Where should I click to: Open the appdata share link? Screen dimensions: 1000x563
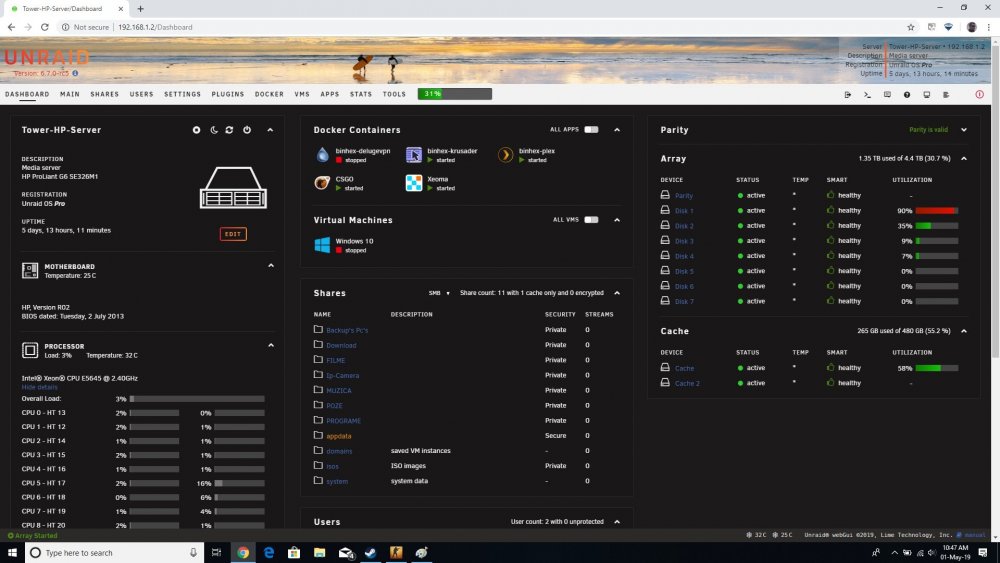coord(339,436)
